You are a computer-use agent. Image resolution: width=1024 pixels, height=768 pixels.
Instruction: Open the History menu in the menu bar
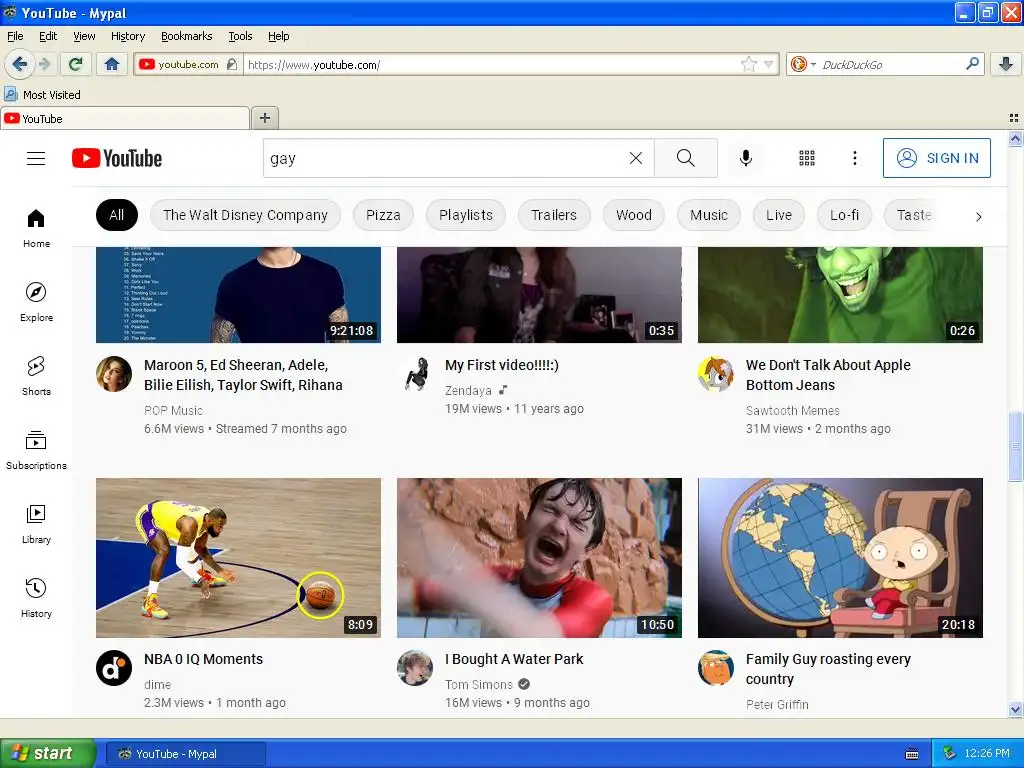pos(127,36)
